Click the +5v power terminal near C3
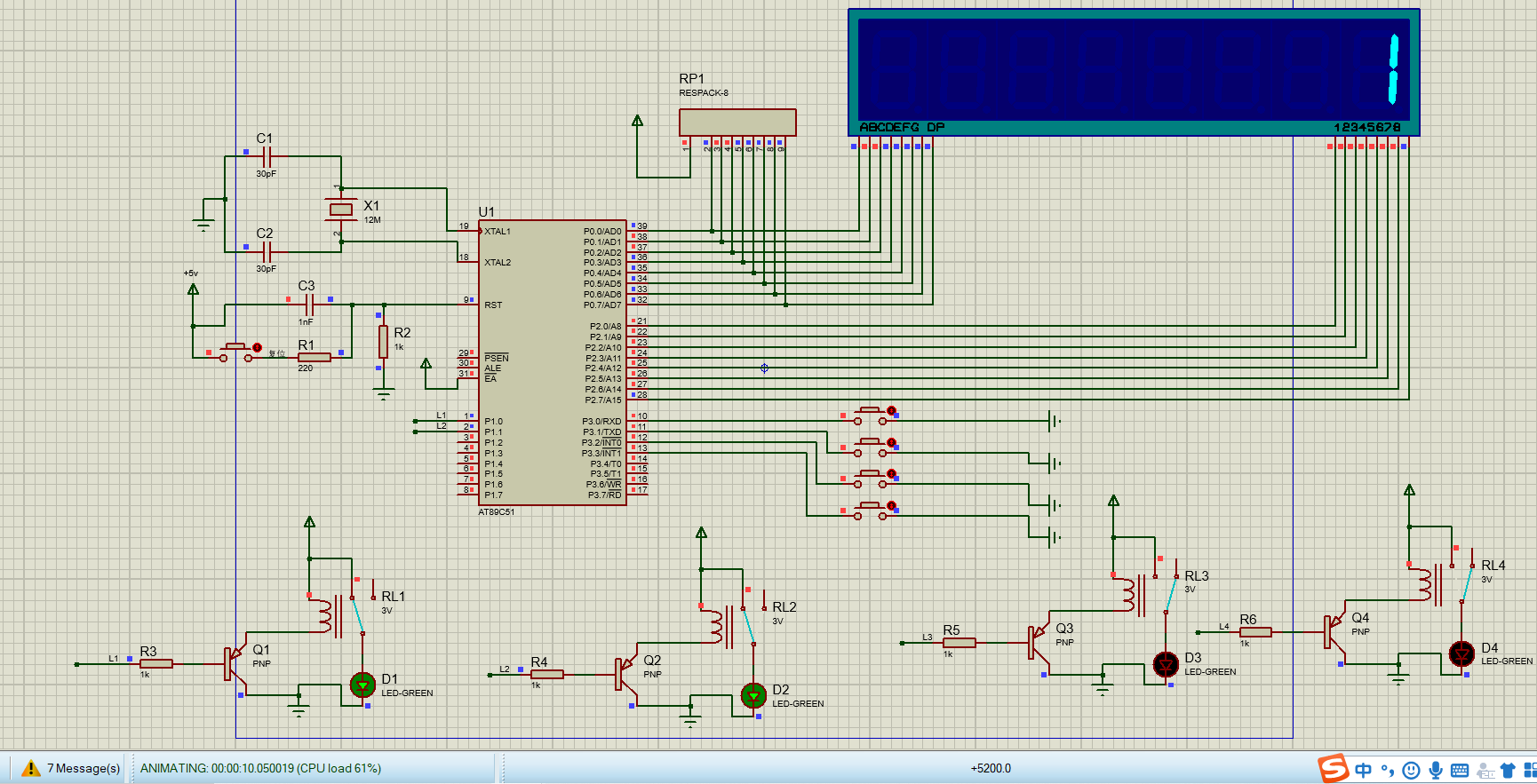Screen dimensions: 1537x784 (x=193, y=289)
